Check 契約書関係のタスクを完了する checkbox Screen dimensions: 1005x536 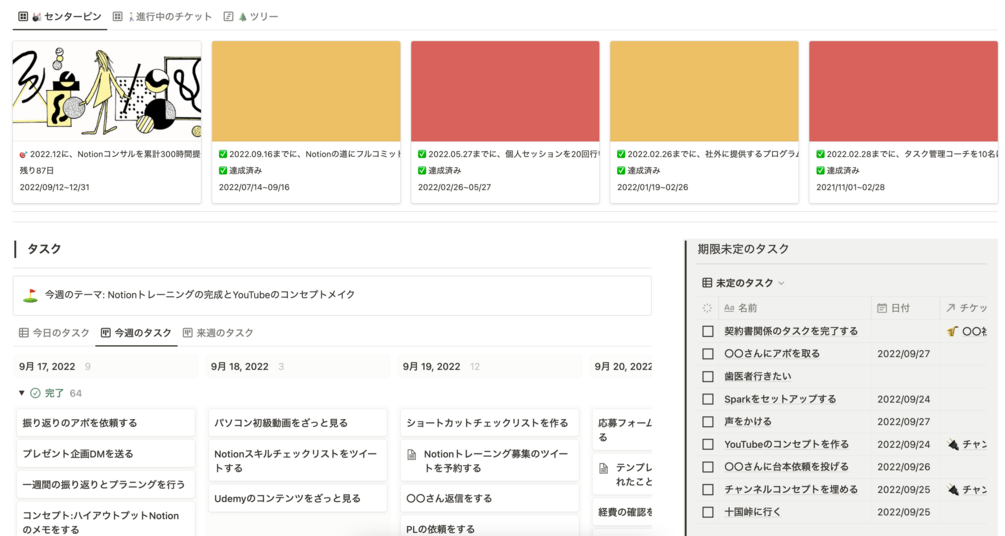(x=708, y=331)
